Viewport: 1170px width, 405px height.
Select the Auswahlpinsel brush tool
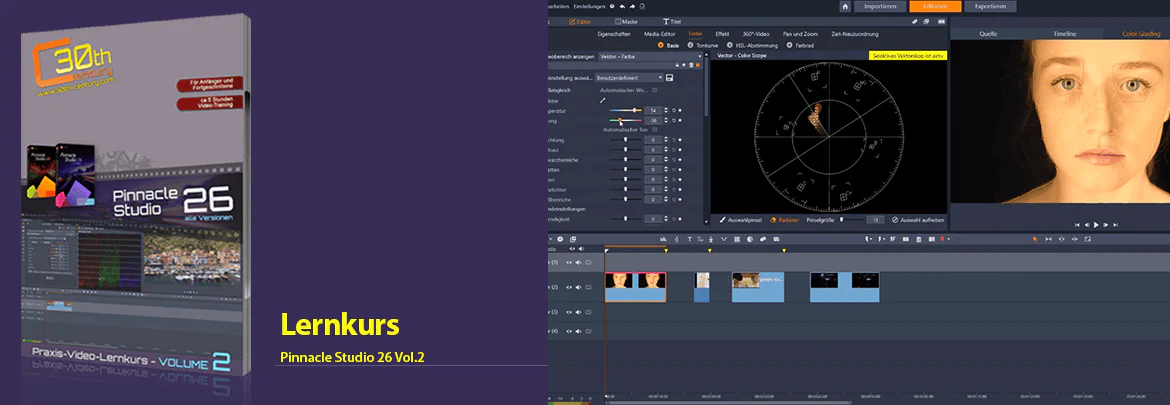point(742,220)
